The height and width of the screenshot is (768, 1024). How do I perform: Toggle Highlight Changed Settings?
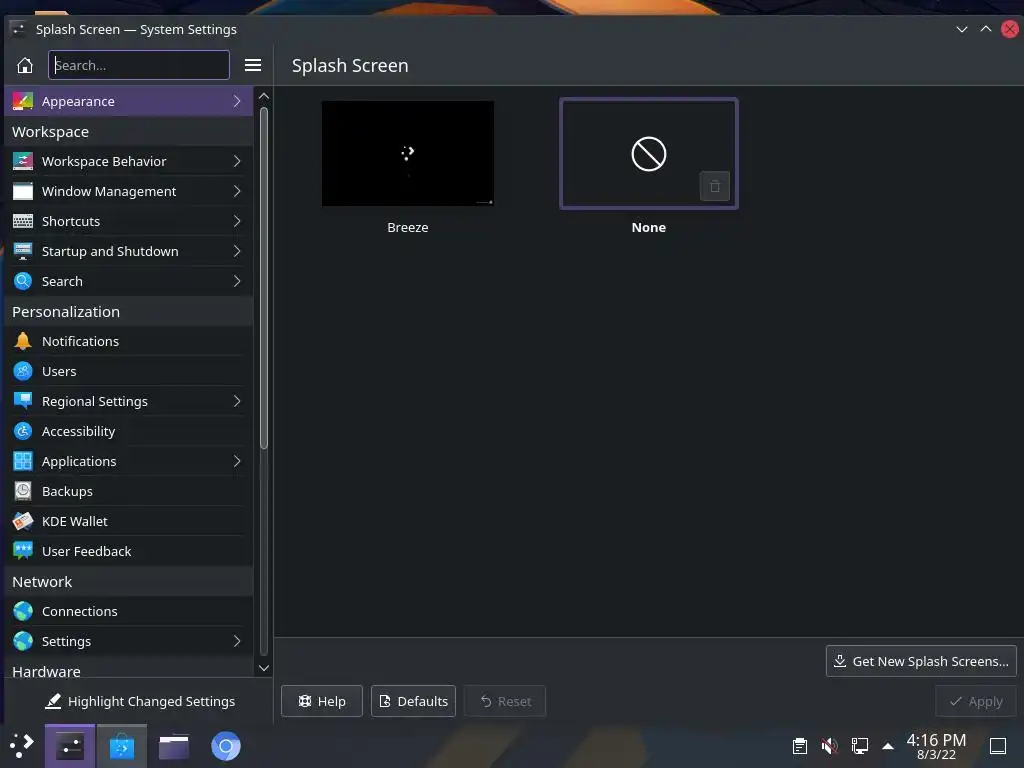click(140, 701)
